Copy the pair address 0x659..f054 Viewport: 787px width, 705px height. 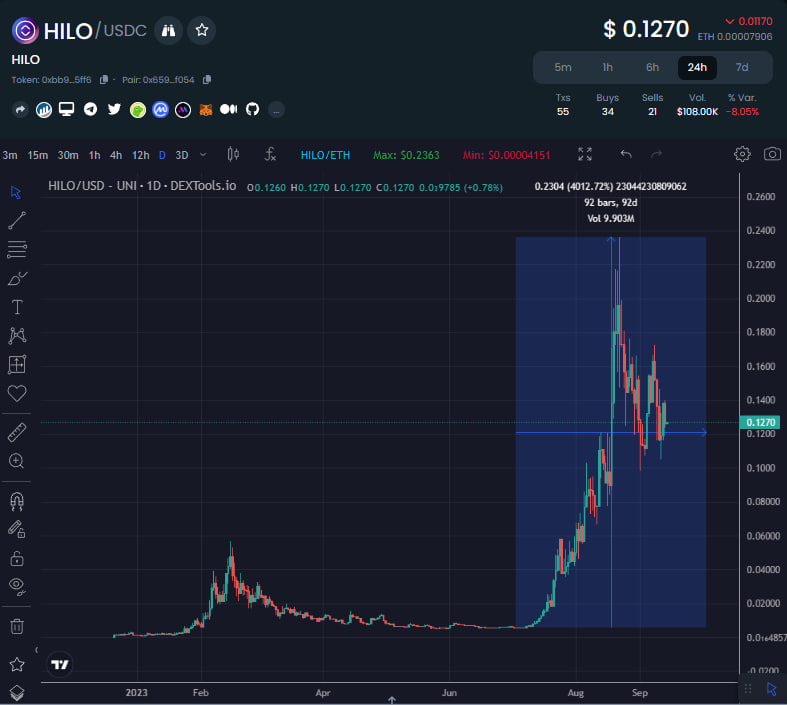pyautogui.click(x=207, y=80)
